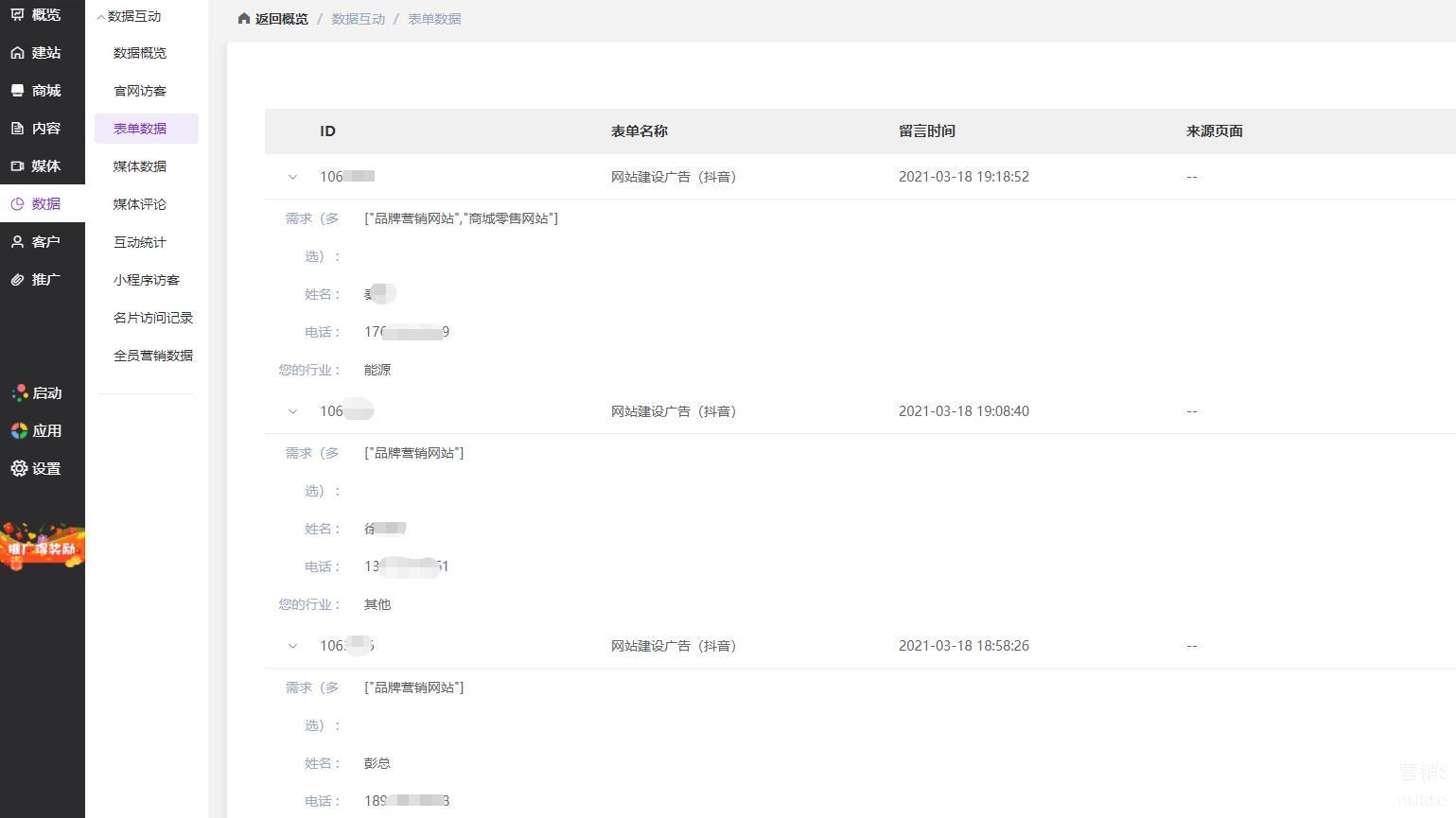Select the 推广 promotion icon

tap(18, 280)
